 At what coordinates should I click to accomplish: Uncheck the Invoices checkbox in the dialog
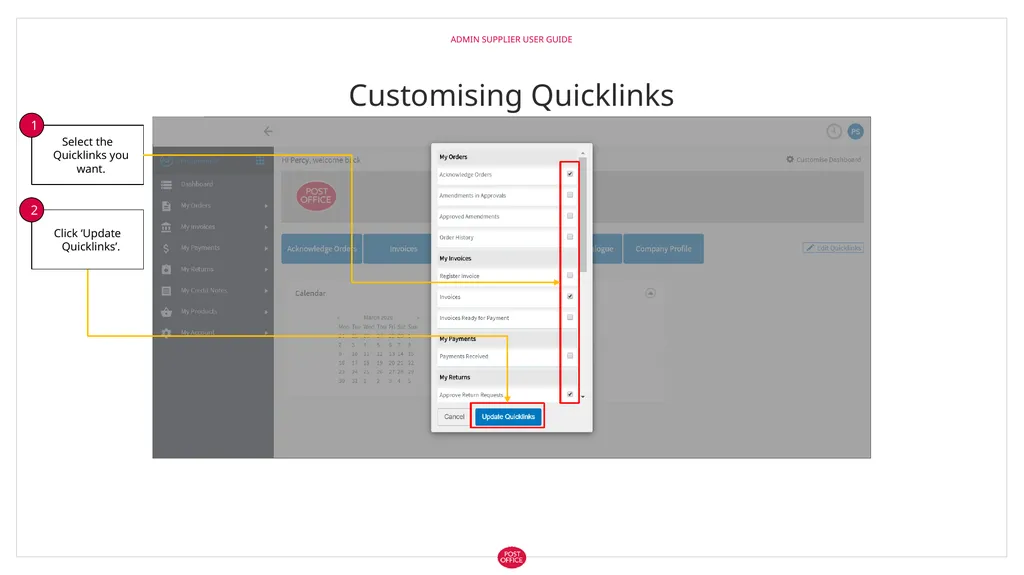[570, 296]
